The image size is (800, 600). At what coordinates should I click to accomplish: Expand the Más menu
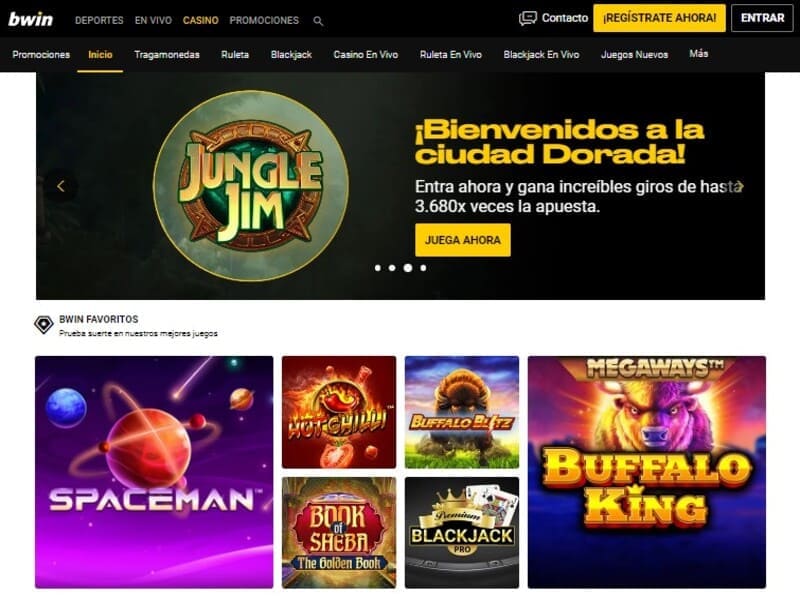click(x=698, y=54)
